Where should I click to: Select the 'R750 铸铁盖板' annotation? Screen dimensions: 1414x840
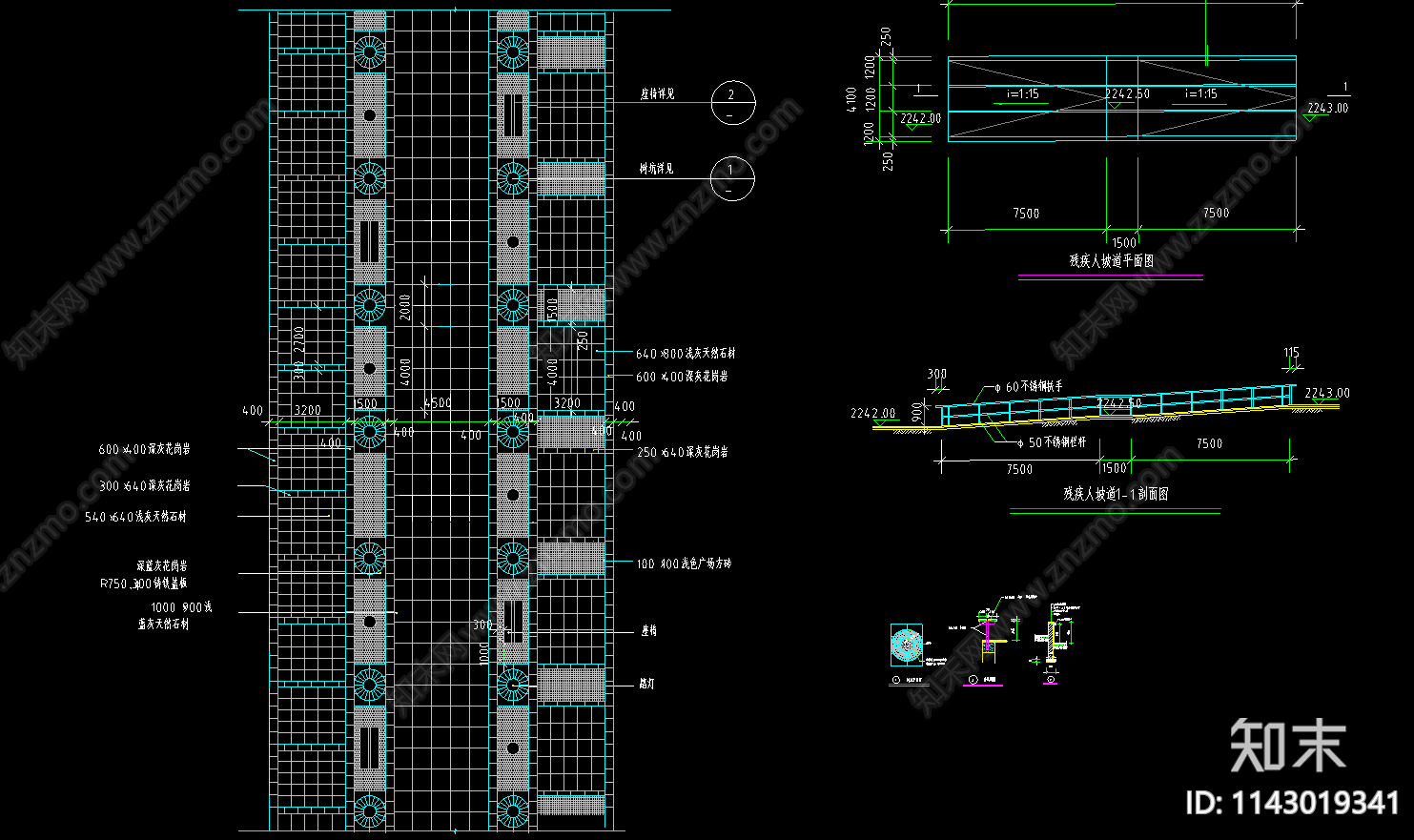point(144,584)
